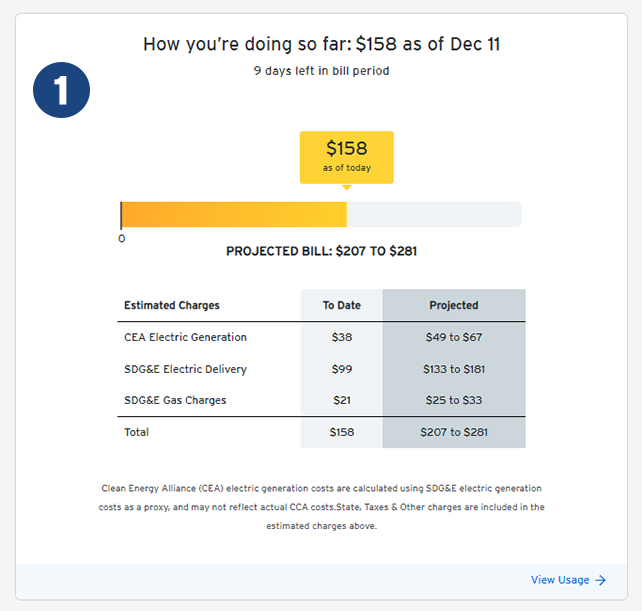Click the View Usage link

click(x=560, y=580)
